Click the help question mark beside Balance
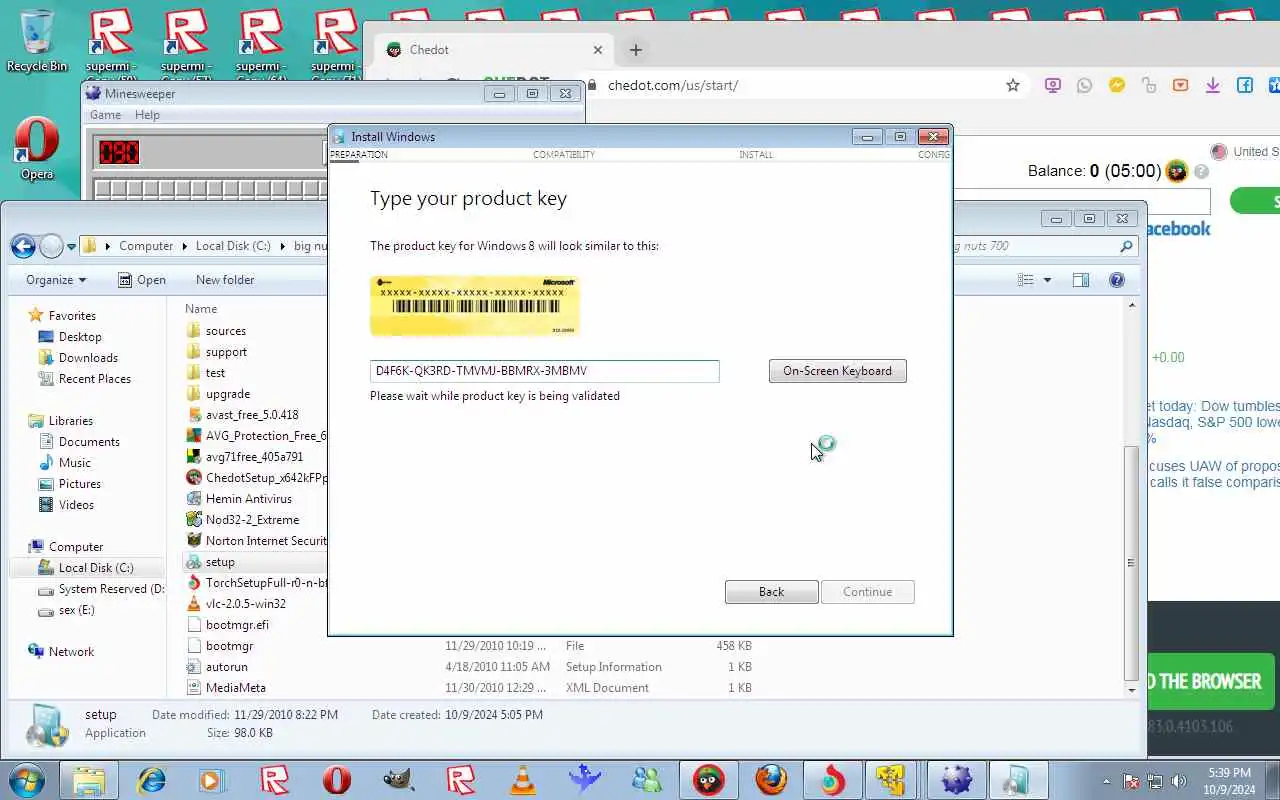Image resolution: width=1280 pixels, height=800 pixels. pos(1201,172)
